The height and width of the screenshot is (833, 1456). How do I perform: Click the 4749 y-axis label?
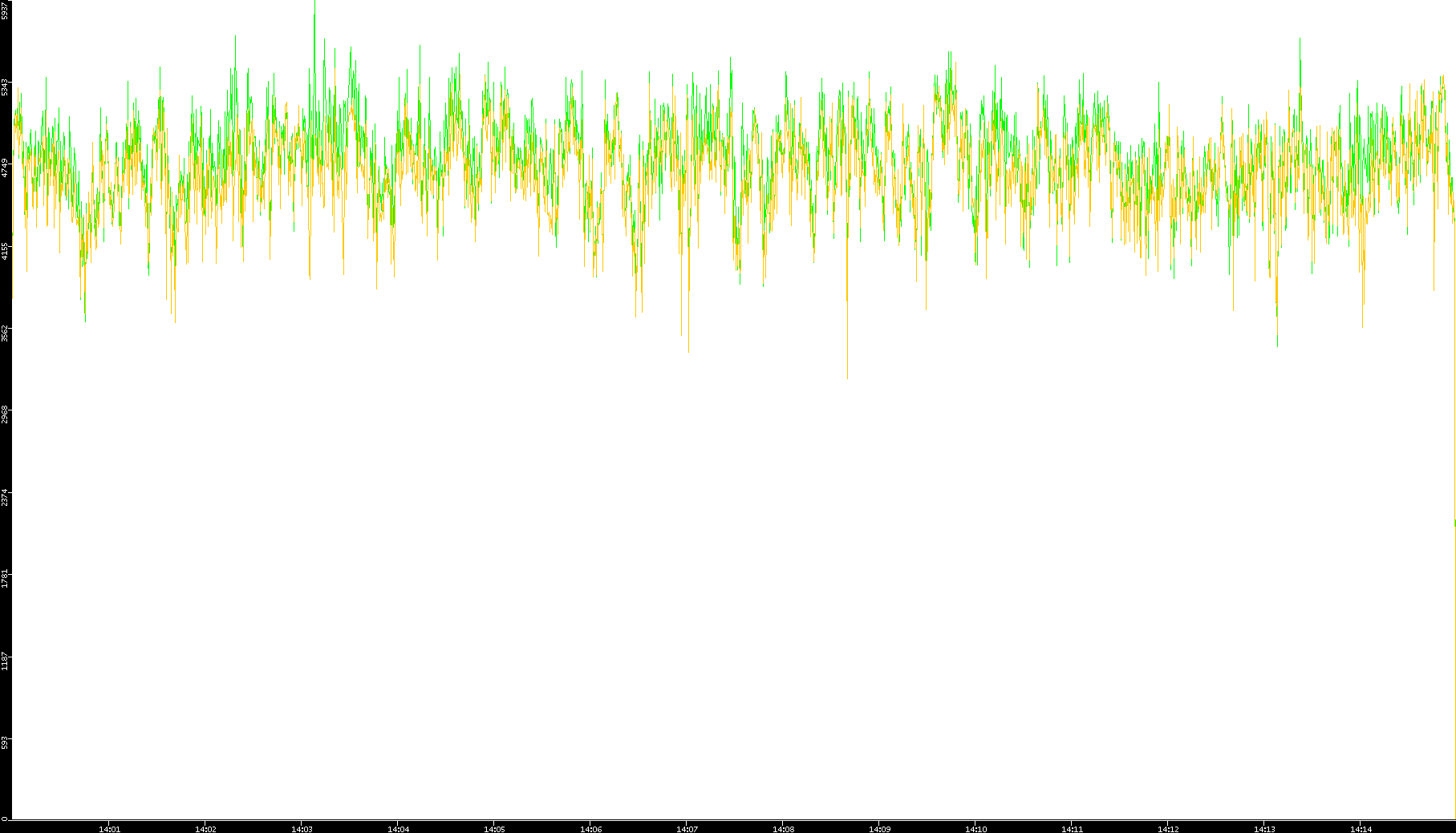coord(5,168)
